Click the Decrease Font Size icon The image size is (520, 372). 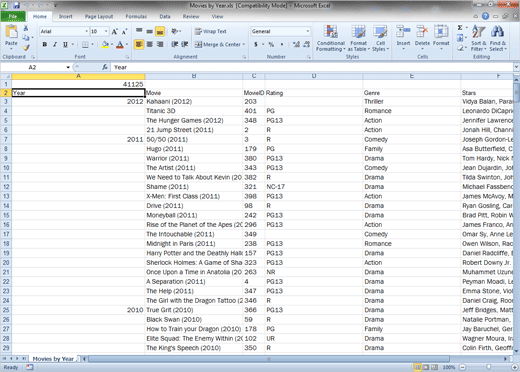pyautogui.click(x=124, y=32)
